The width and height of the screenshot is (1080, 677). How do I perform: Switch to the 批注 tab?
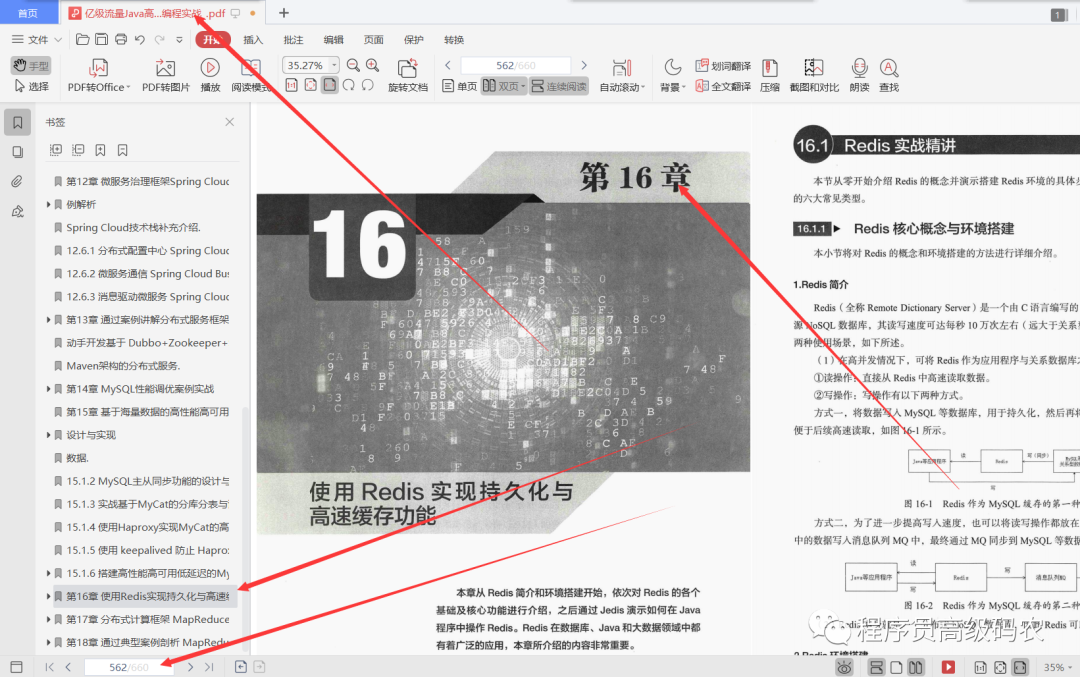tap(293, 40)
